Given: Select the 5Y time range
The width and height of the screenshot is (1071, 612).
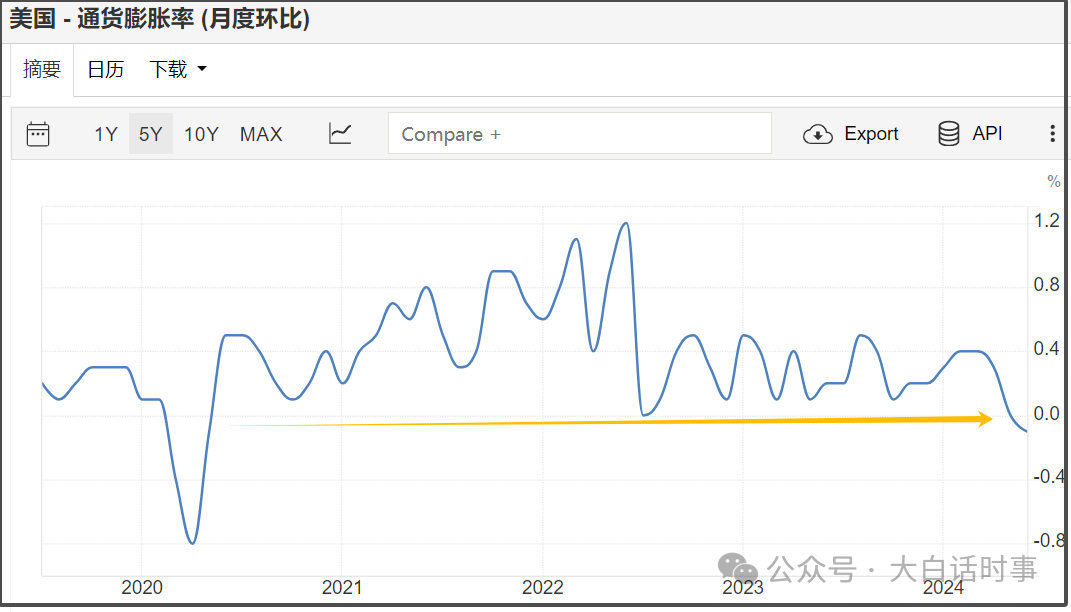Looking at the screenshot, I should click(150, 134).
